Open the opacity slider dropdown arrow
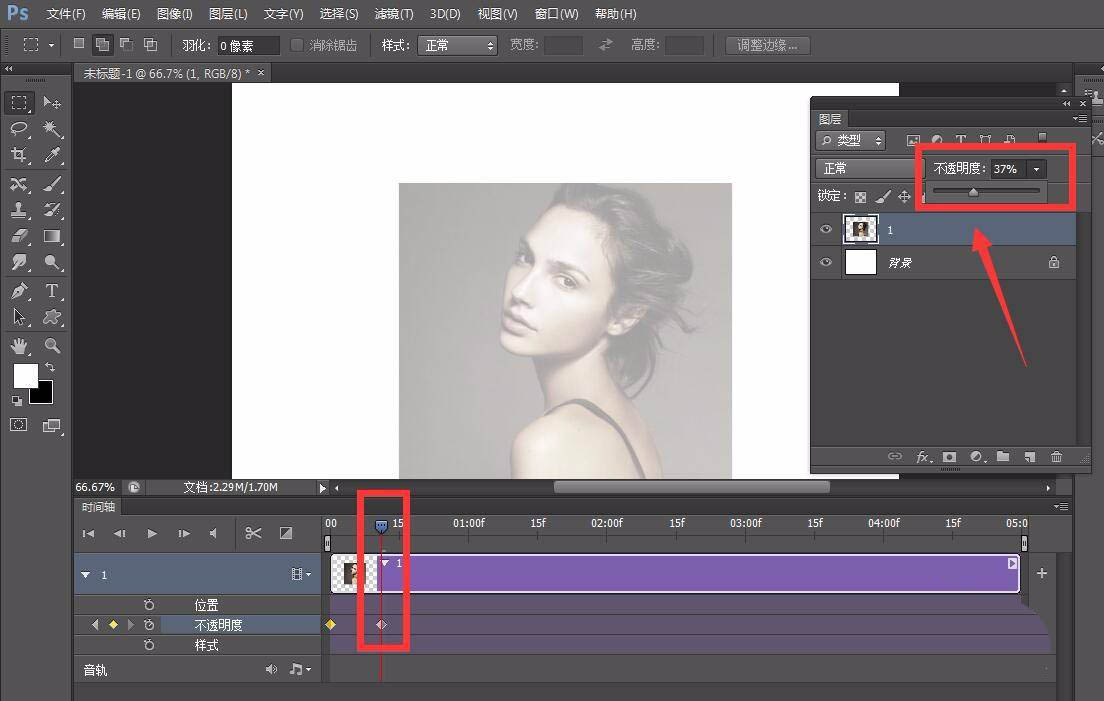1104x701 pixels. [1036, 169]
